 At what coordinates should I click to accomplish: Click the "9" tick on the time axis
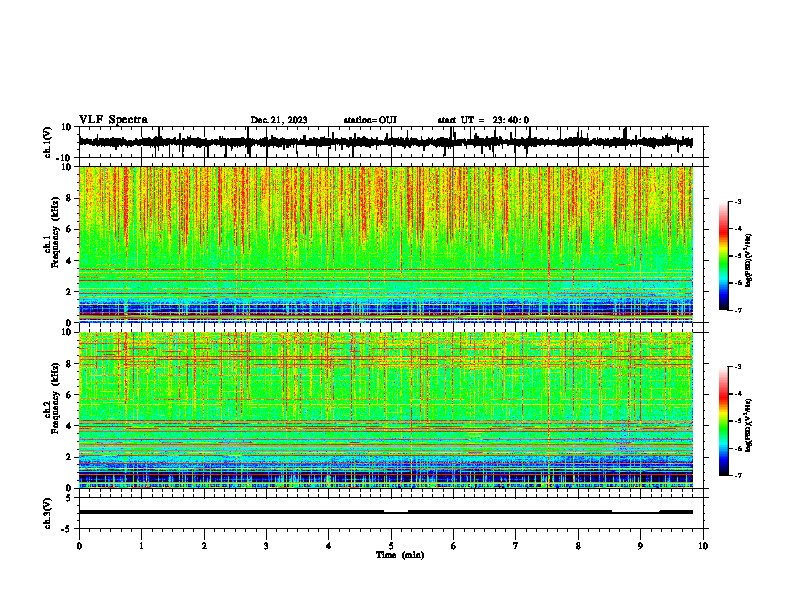pyautogui.click(x=640, y=546)
